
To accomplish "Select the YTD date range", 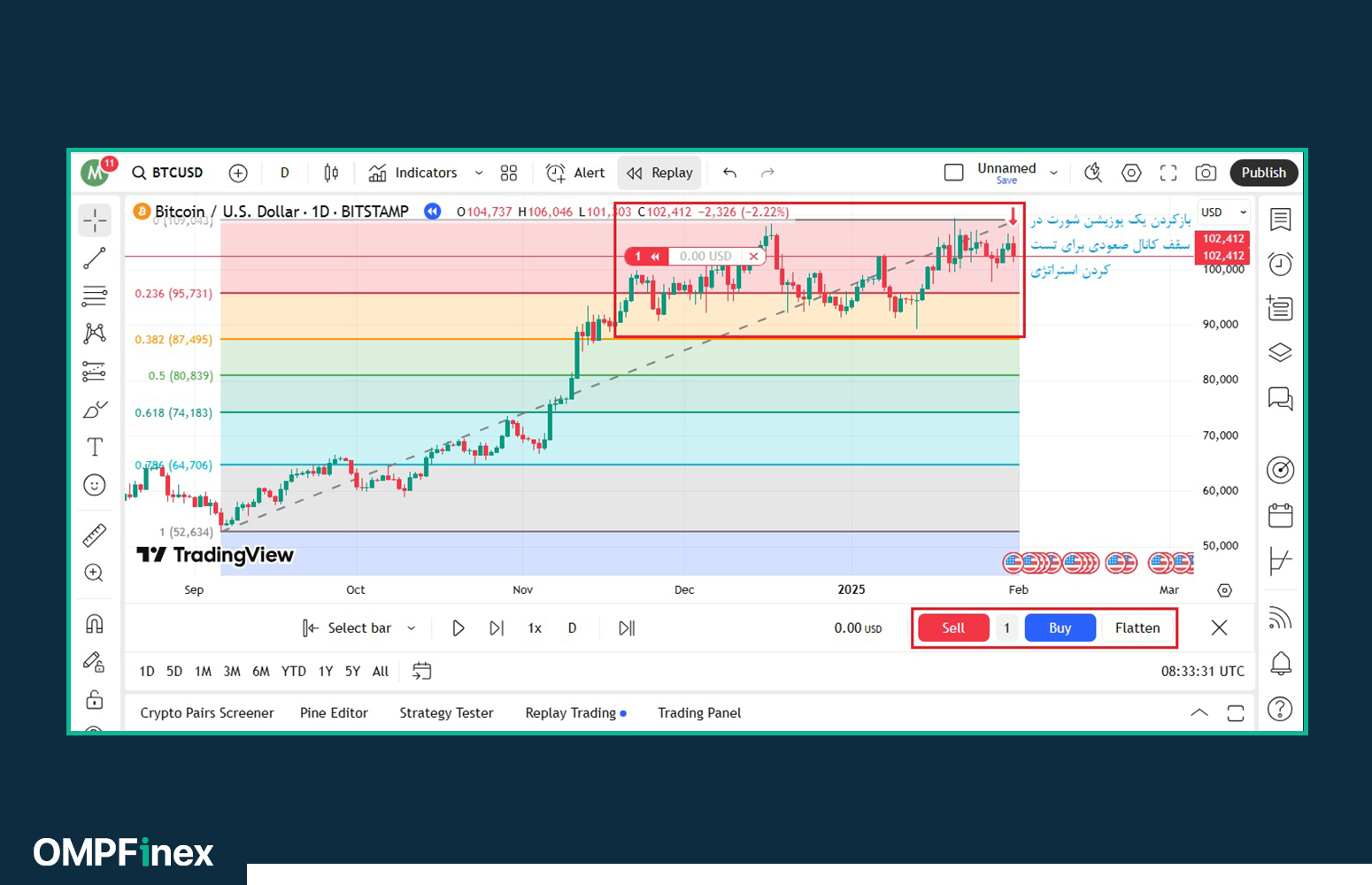I will point(294,672).
